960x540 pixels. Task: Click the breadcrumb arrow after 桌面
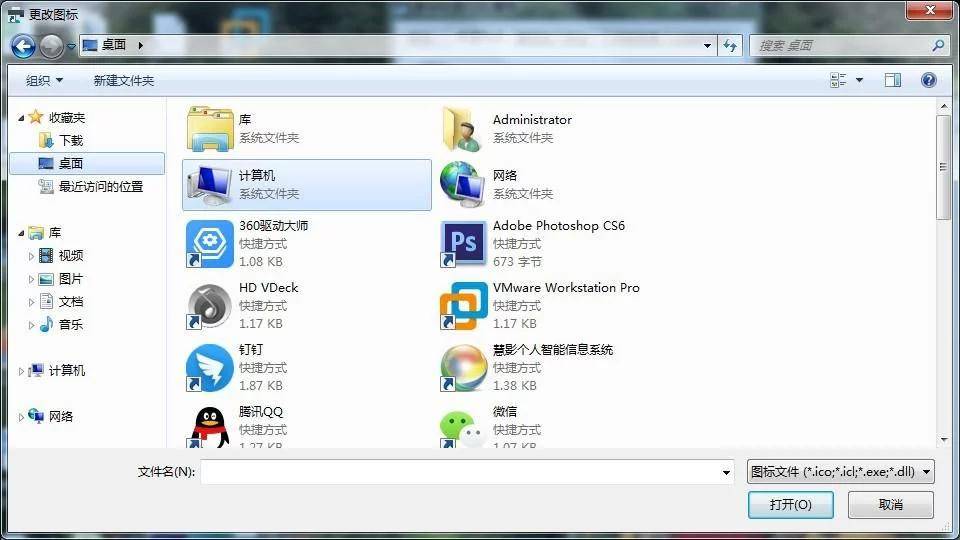(x=140, y=45)
